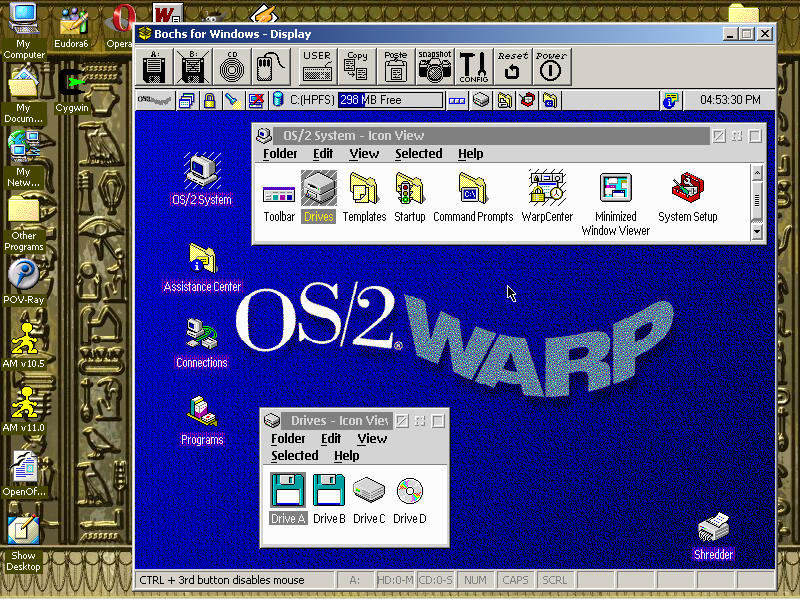
Task: Select the Drive A floppy icon
Action: [288, 498]
